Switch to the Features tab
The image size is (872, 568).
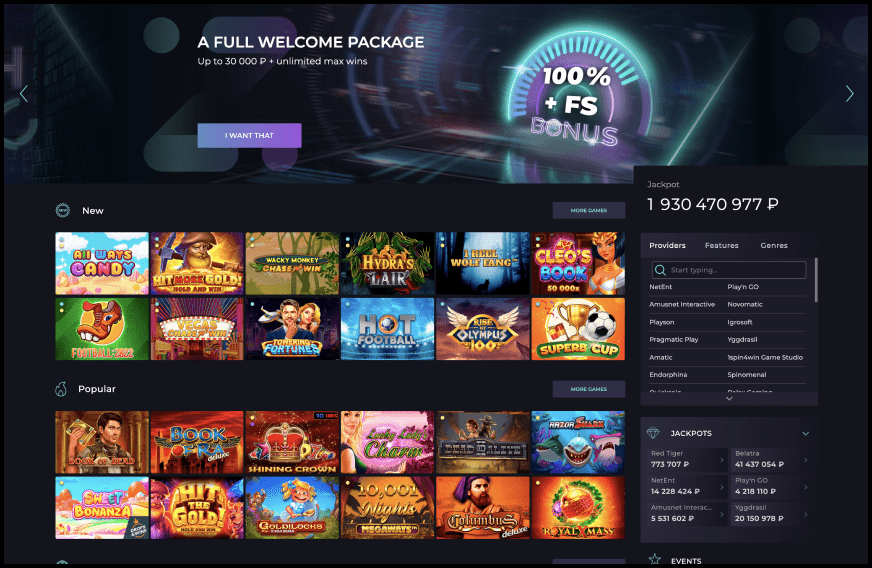click(721, 245)
